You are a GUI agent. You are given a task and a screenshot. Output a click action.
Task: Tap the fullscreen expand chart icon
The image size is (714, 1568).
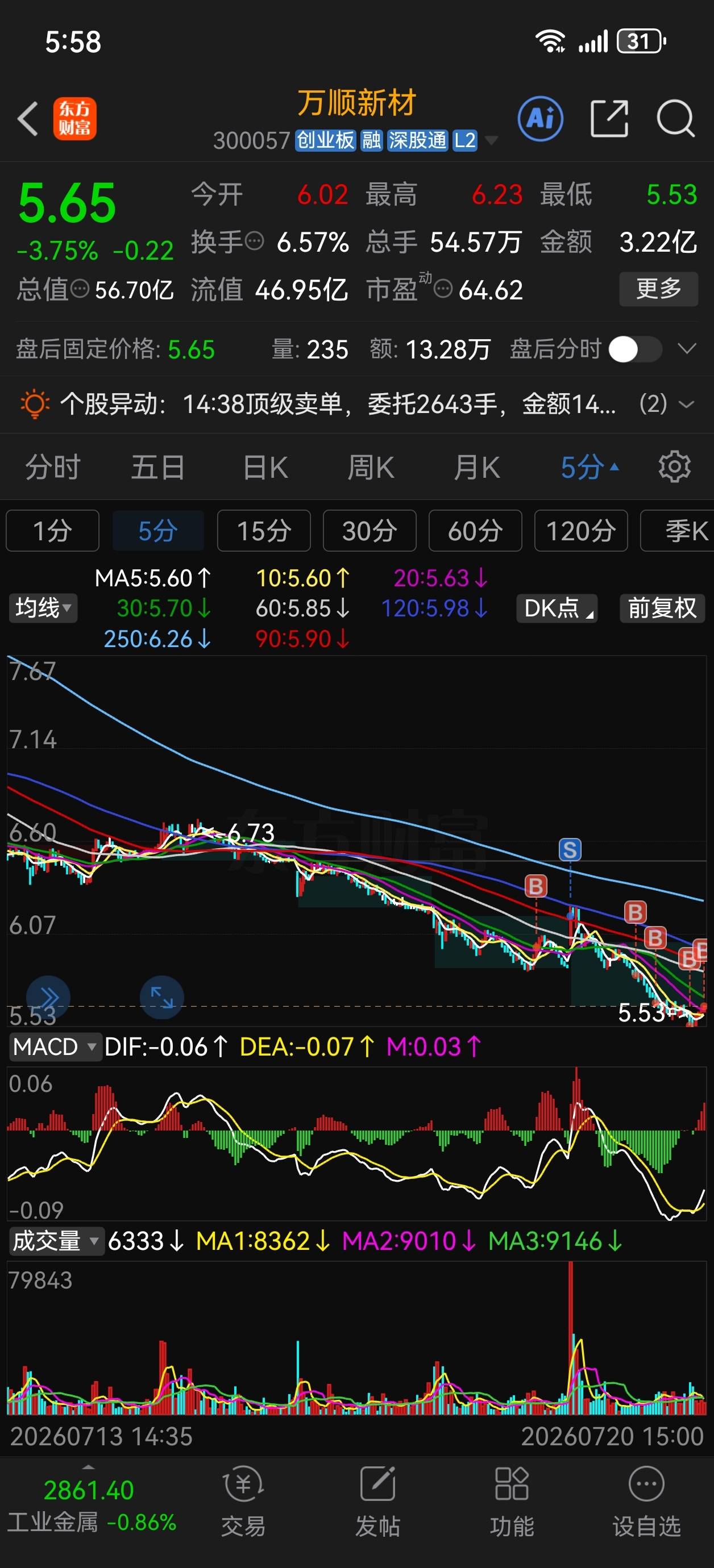coord(162,997)
